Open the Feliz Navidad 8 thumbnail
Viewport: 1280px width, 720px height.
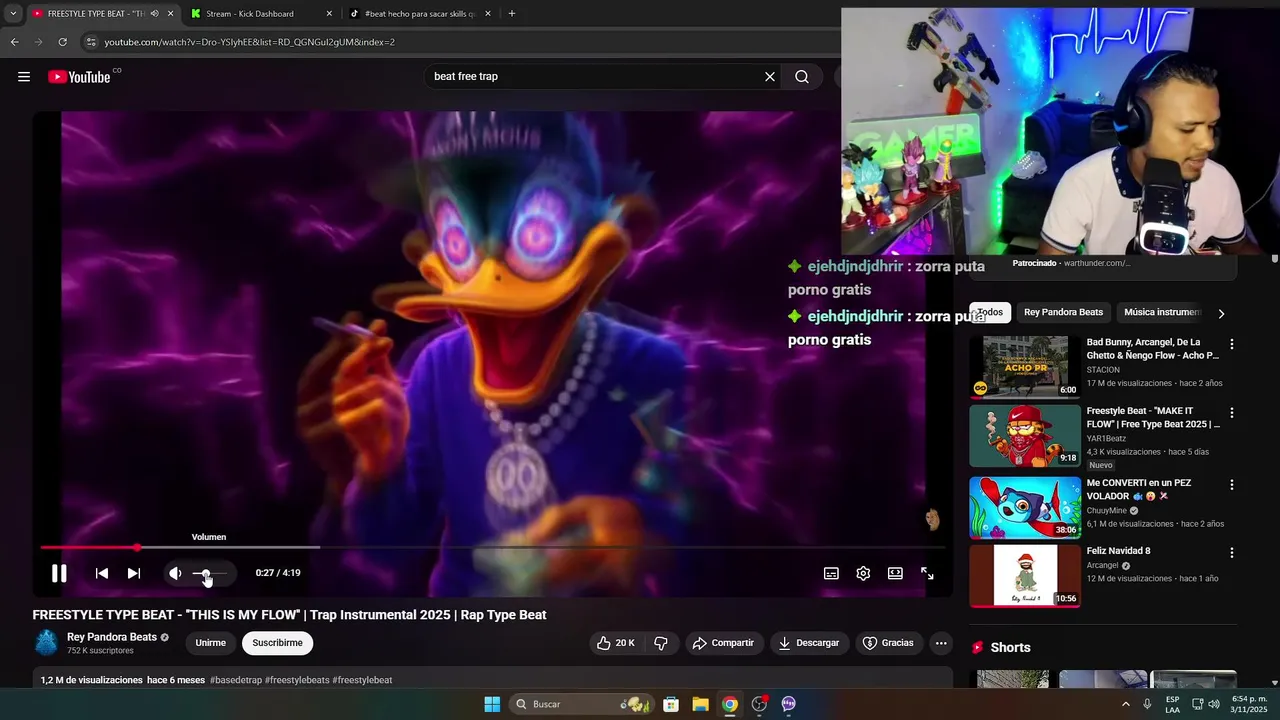[x=1025, y=576]
